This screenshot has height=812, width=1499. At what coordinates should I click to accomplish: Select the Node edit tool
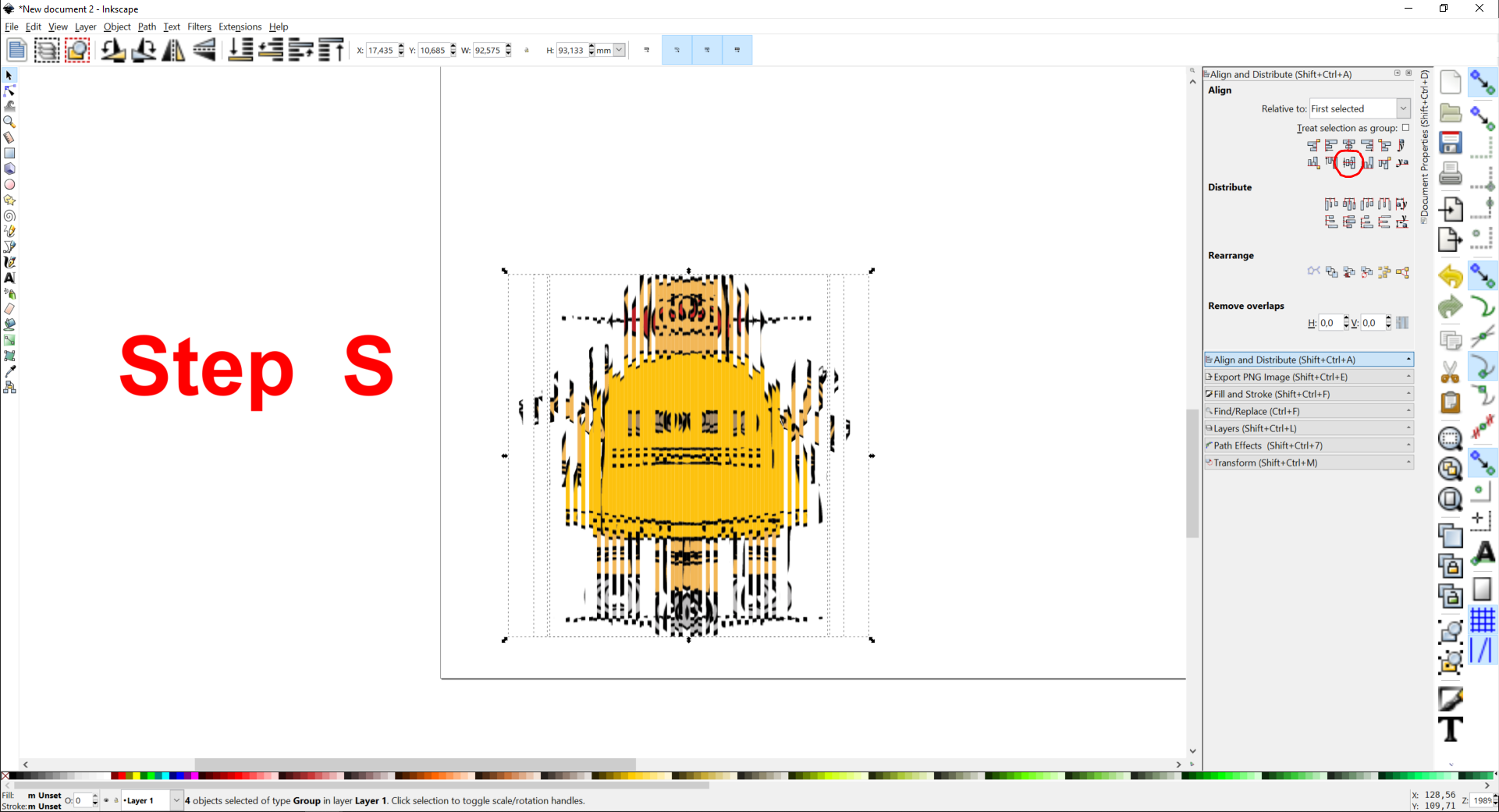coord(9,91)
